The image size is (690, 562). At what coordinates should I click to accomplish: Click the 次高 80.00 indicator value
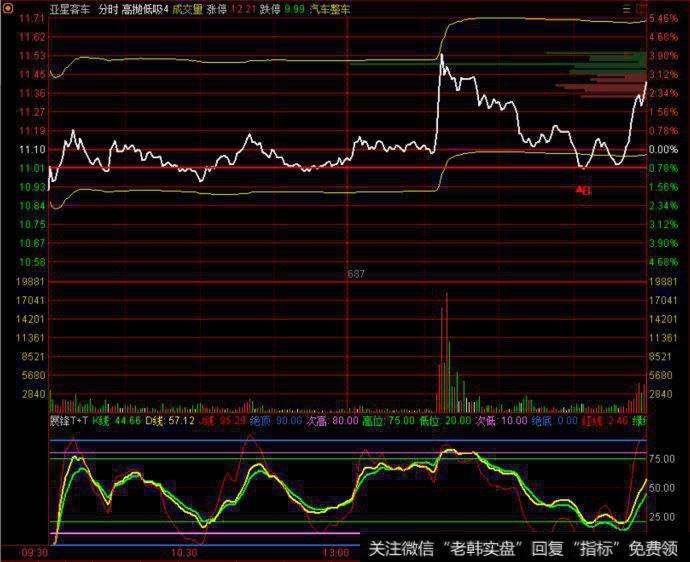332,421
